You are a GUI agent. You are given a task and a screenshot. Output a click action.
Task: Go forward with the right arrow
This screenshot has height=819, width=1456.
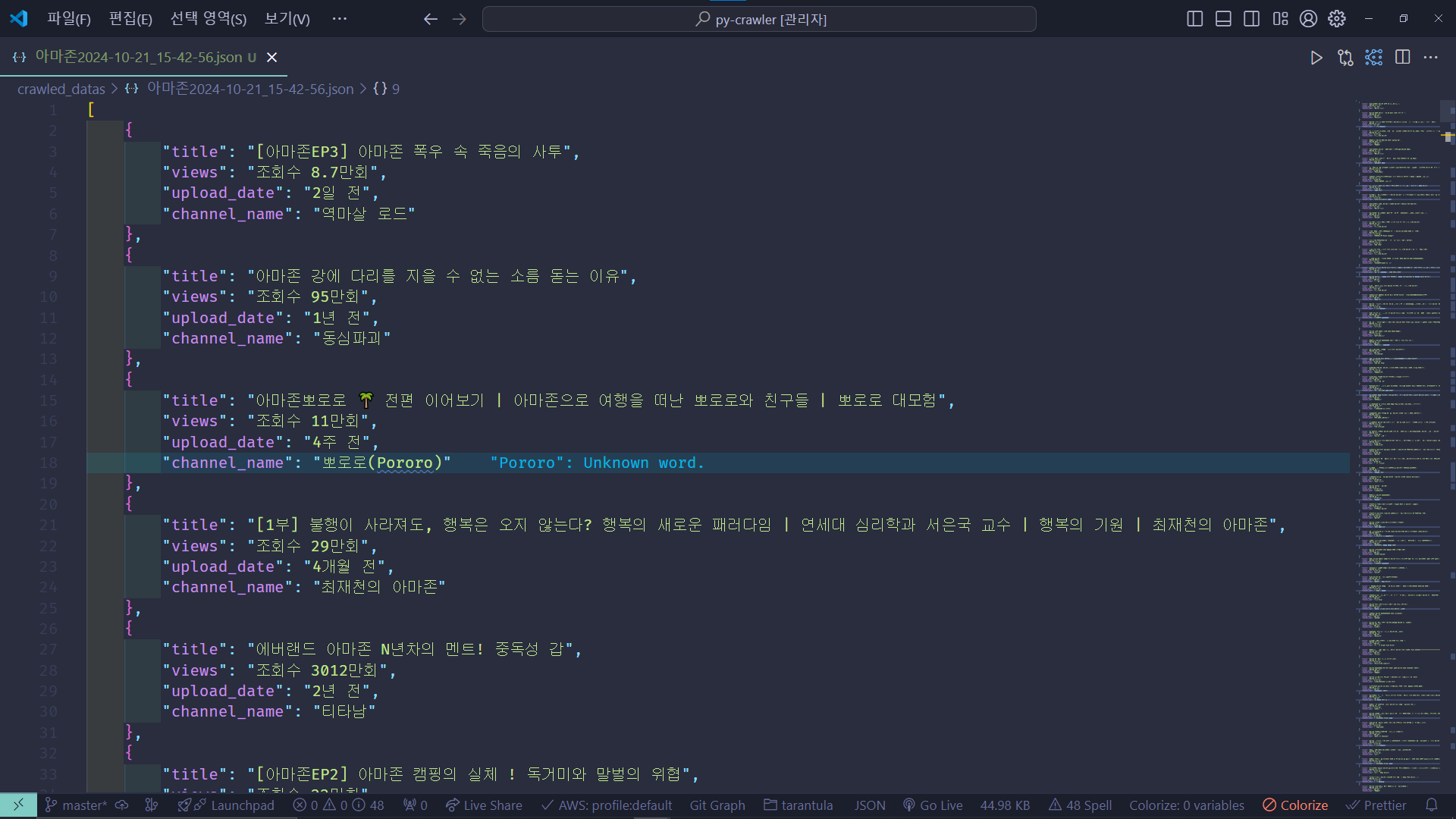tap(459, 19)
